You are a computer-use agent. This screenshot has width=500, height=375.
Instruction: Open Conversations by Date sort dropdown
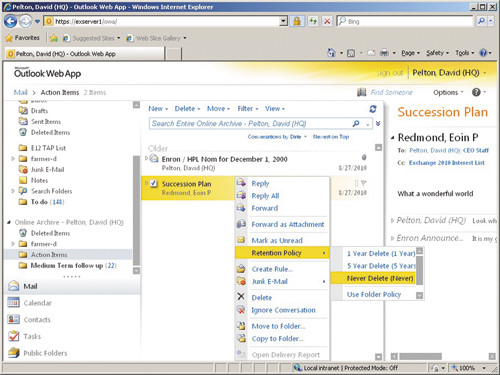coord(277,137)
